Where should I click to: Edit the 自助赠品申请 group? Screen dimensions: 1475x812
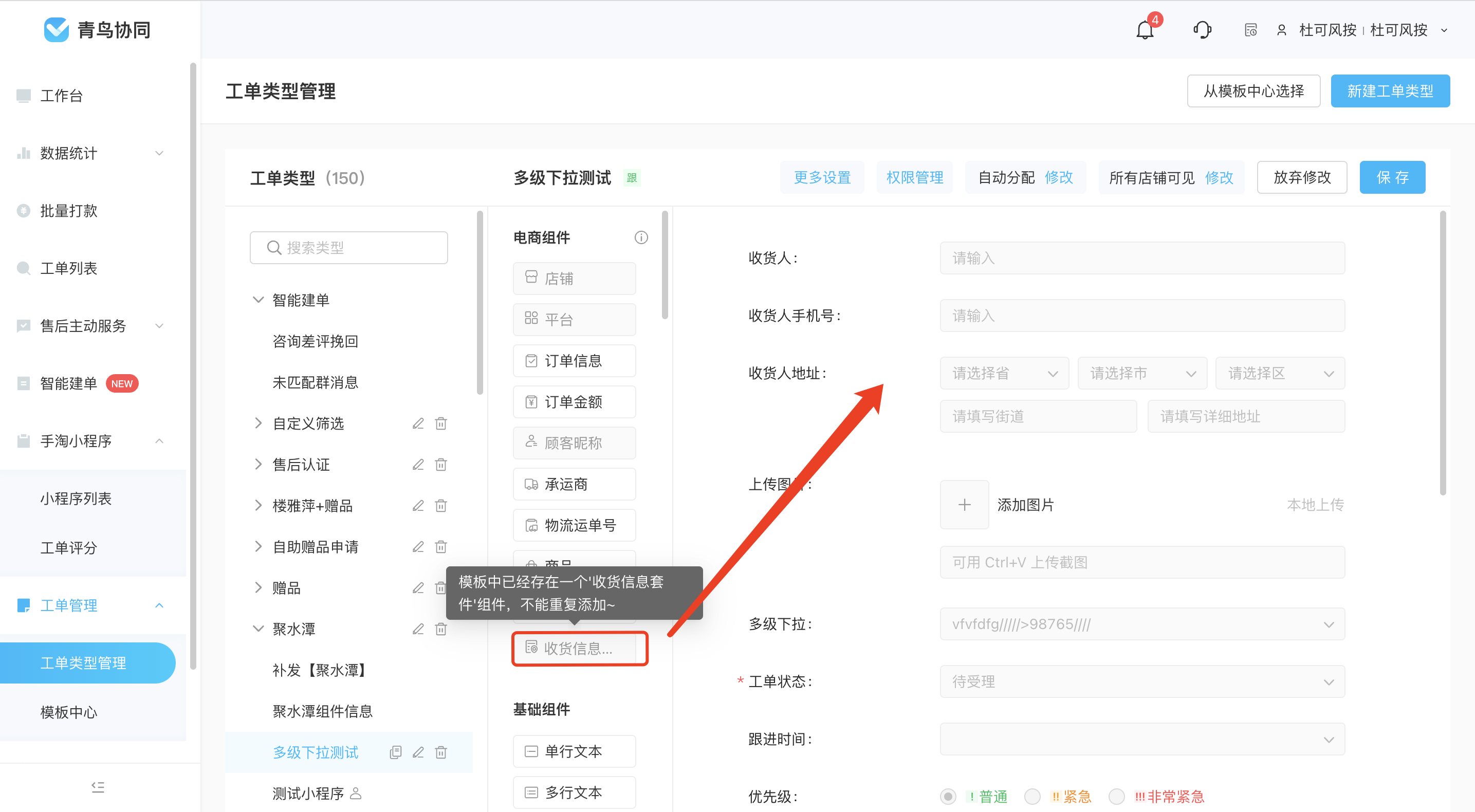click(418, 547)
